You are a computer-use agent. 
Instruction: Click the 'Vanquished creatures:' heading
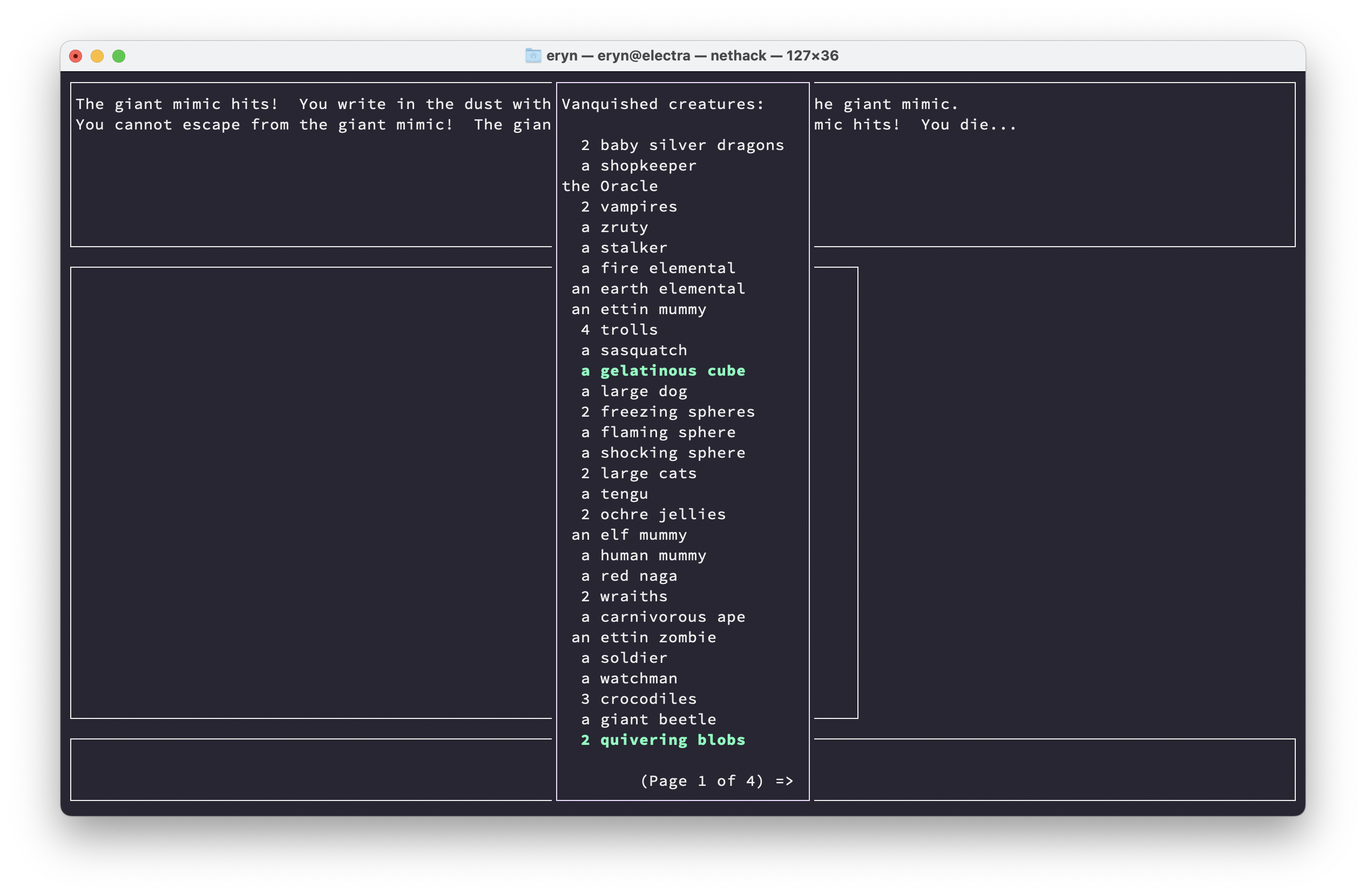pos(662,104)
